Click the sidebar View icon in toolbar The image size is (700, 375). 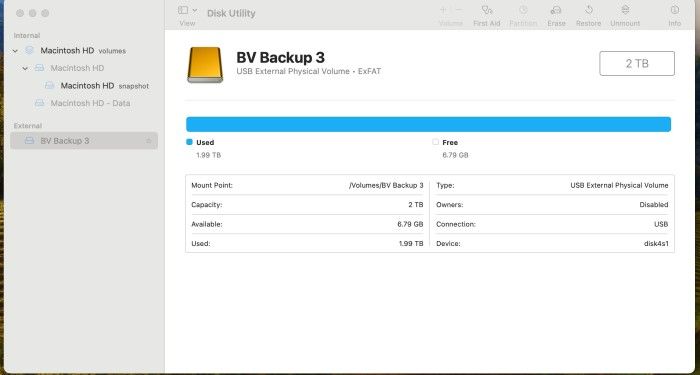(x=183, y=10)
